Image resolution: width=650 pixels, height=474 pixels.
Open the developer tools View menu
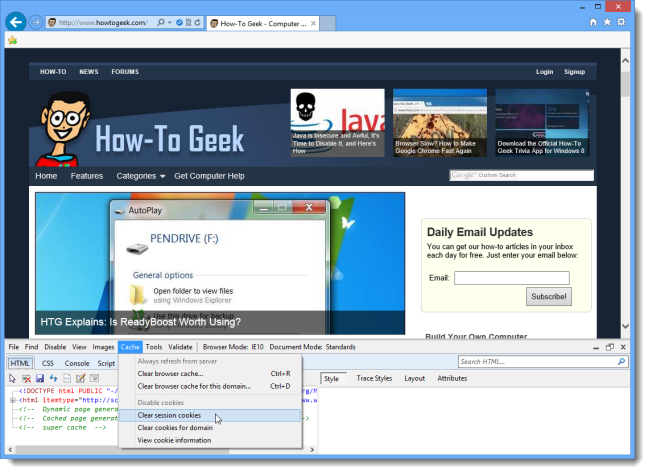[x=79, y=347]
